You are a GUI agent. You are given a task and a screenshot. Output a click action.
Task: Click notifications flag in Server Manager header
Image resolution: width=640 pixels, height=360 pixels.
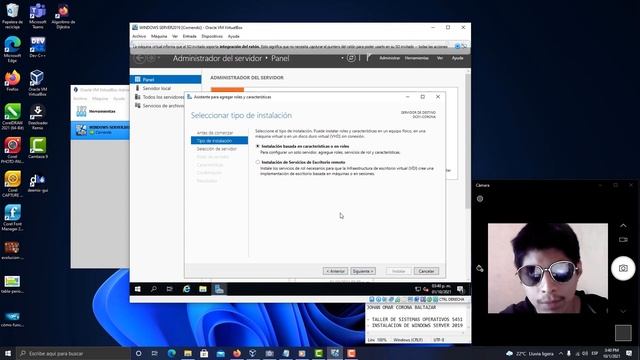point(369,58)
